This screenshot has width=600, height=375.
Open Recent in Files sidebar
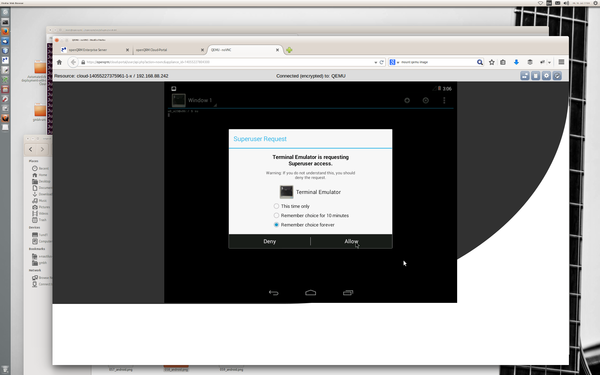[x=41, y=168]
